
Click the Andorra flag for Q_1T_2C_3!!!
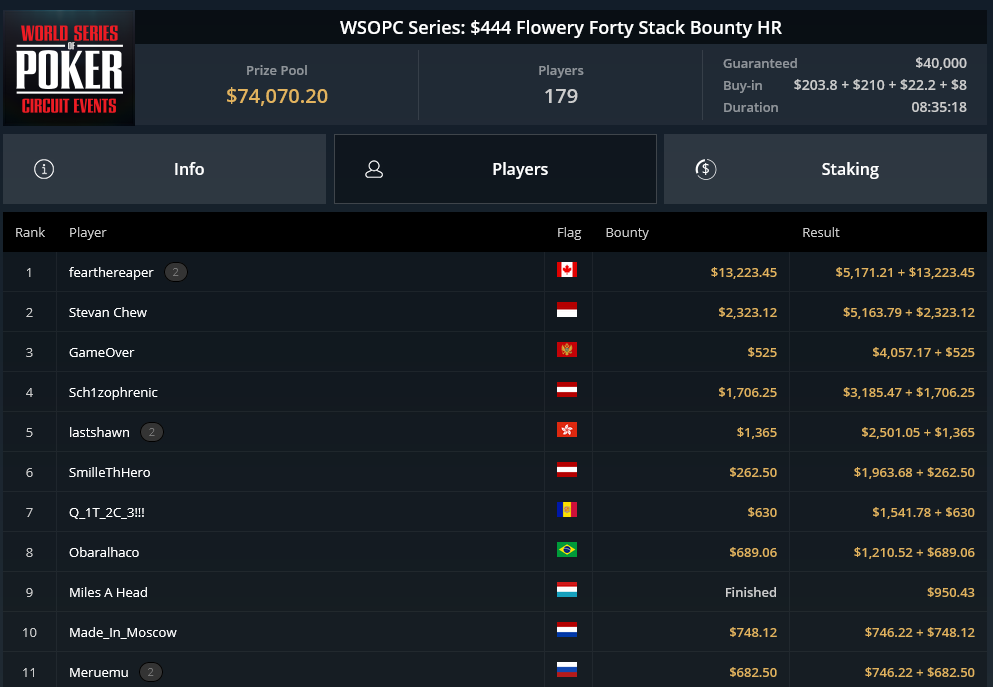[567, 510]
